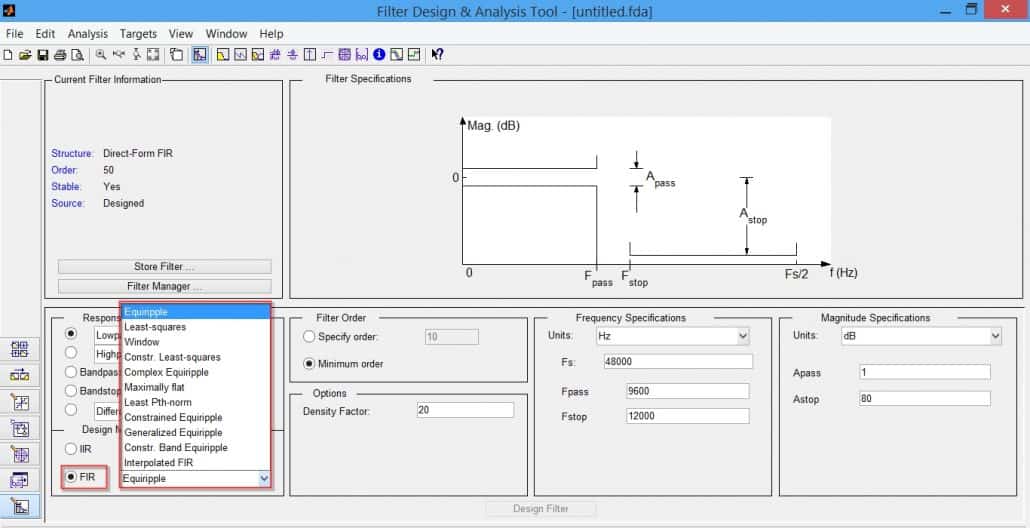This screenshot has height=528, width=1030.
Task: Open the Import Filter sidebar panel
Action: coord(20,480)
